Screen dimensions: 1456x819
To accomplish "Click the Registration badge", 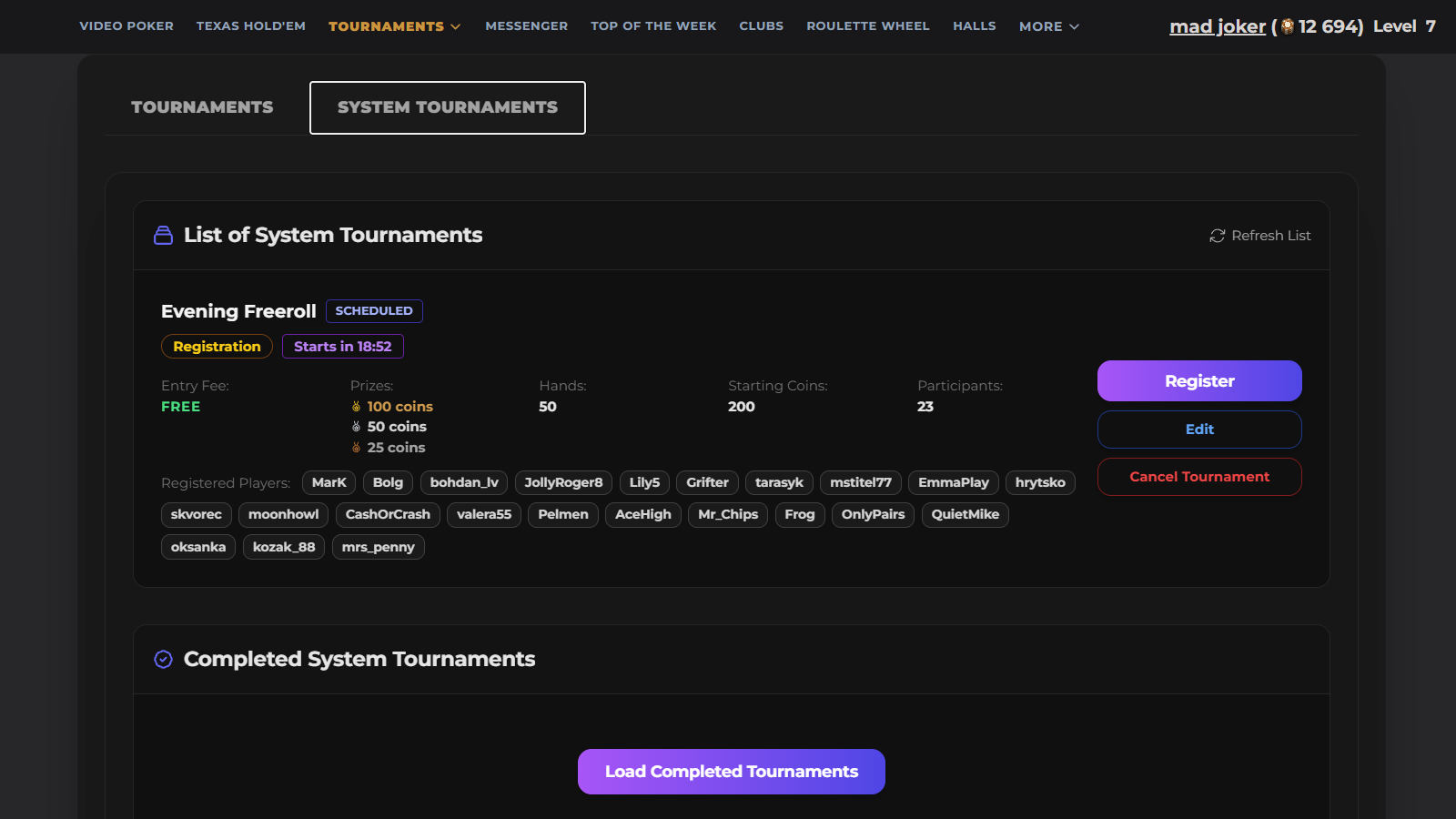I will 217,347.
